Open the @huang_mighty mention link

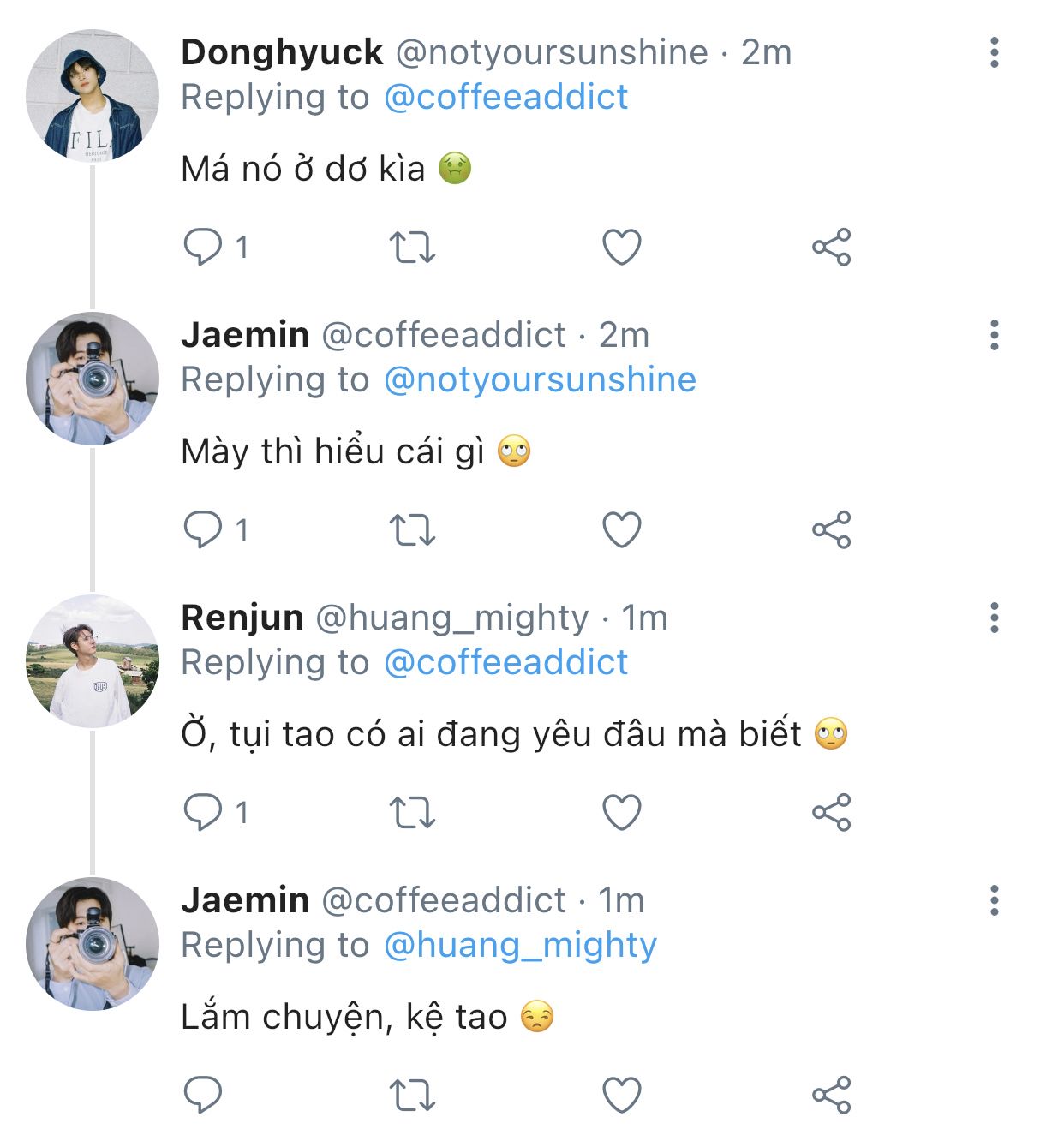(x=520, y=945)
